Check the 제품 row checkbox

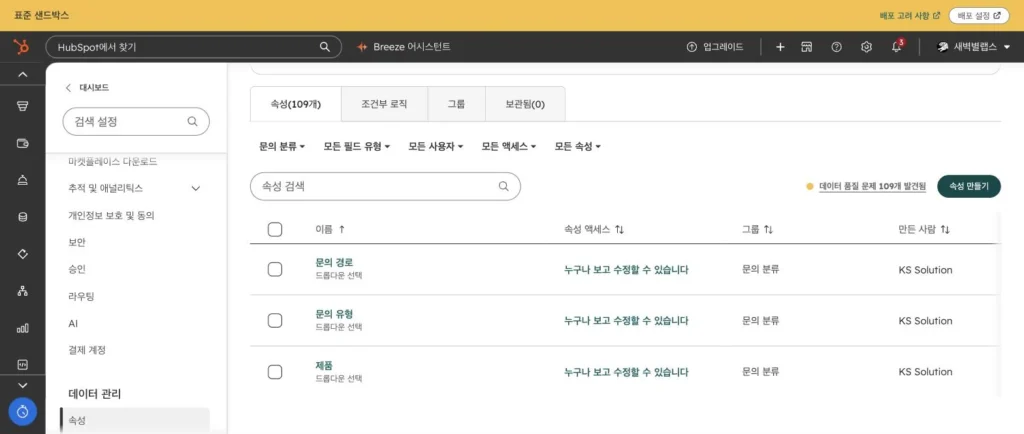[x=275, y=372]
